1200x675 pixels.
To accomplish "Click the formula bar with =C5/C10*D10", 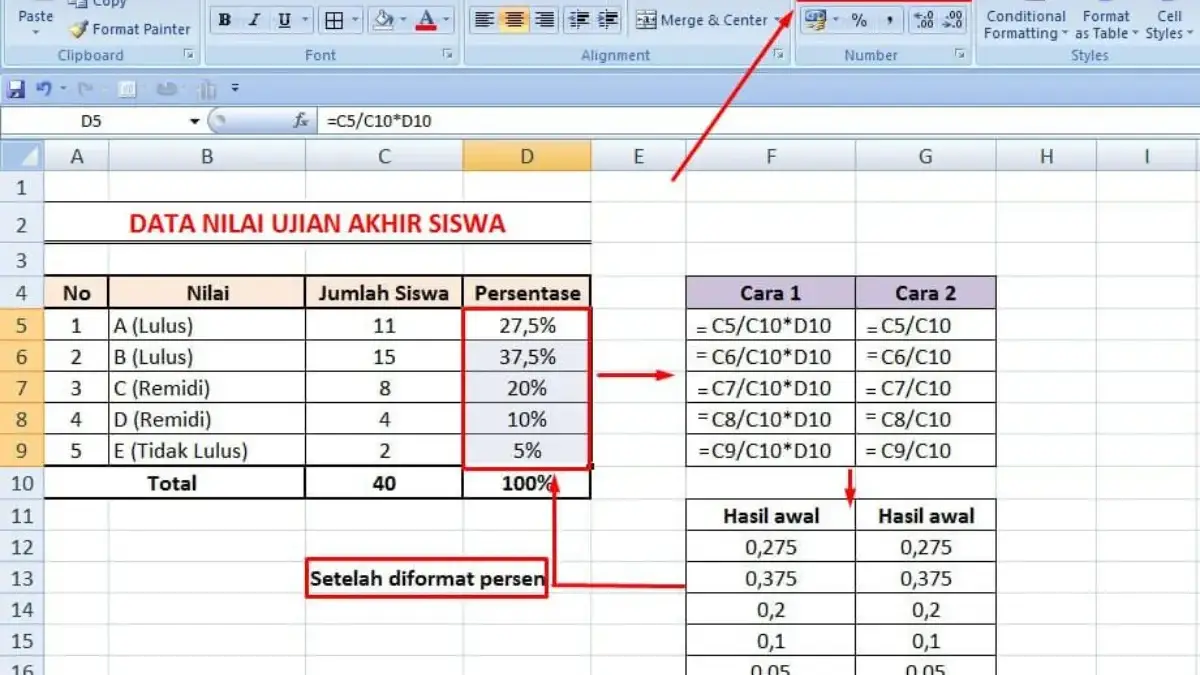I will coord(758,121).
